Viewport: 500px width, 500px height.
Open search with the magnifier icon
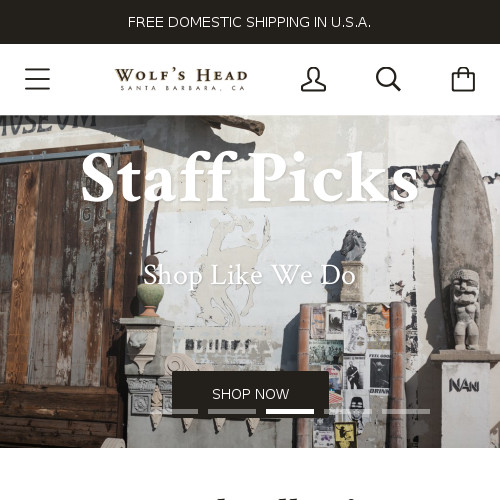click(x=388, y=79)
